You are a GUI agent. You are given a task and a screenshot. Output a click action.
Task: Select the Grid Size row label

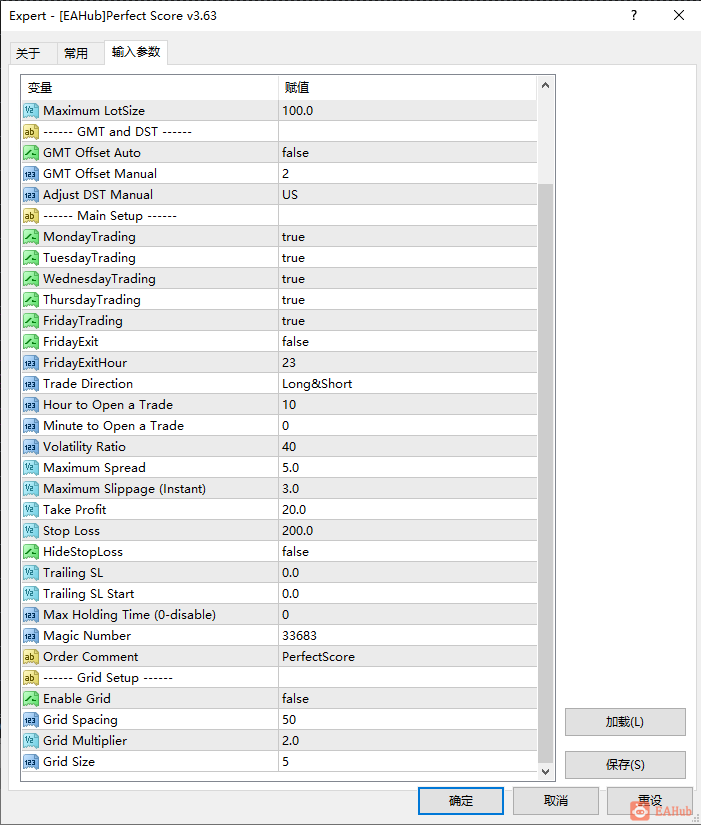pos(69,762)
